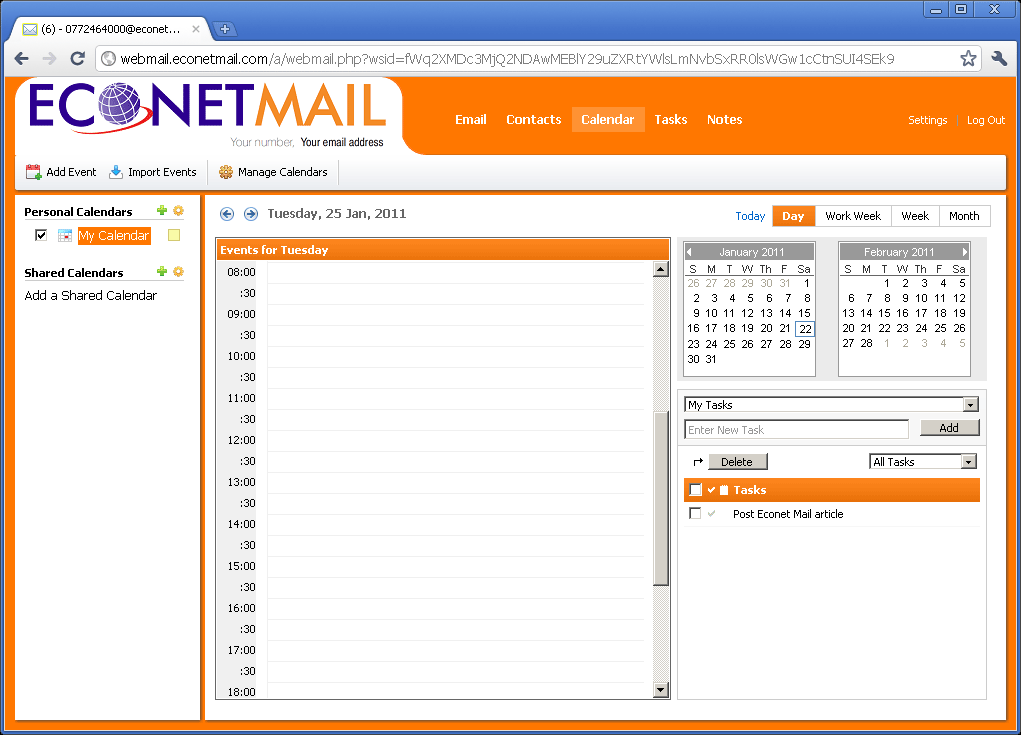Add a new personal calendar with green plus
The image size is (1021, 735).
(161, 211)
